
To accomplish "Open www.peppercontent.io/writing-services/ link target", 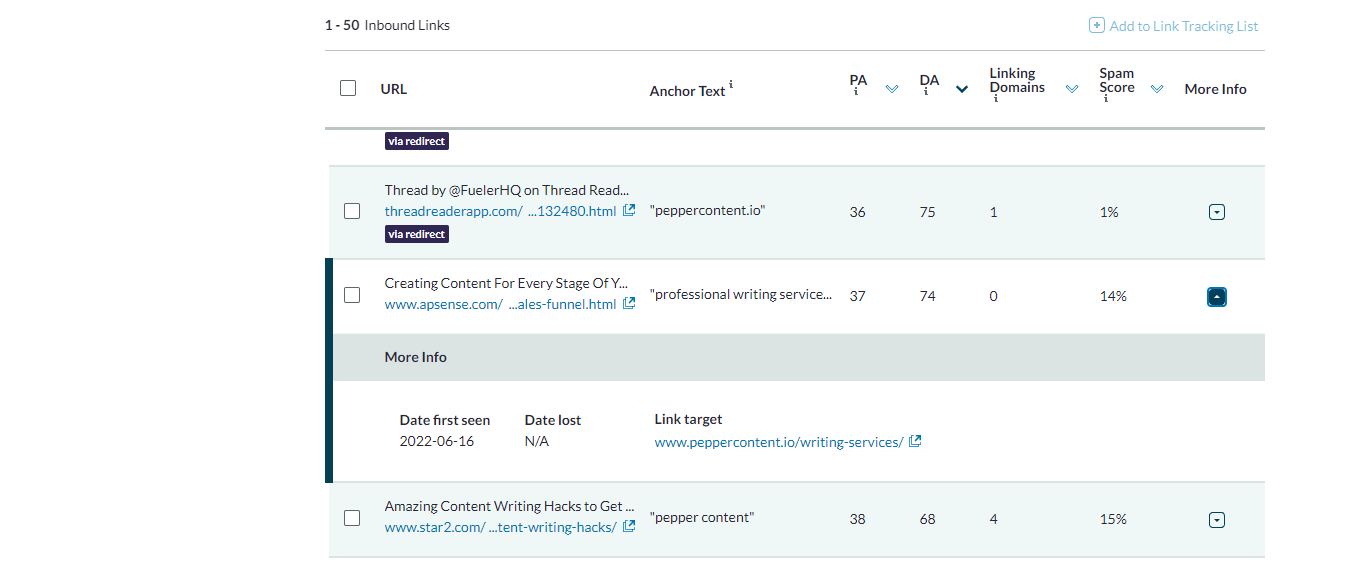I will coord(779,442).
